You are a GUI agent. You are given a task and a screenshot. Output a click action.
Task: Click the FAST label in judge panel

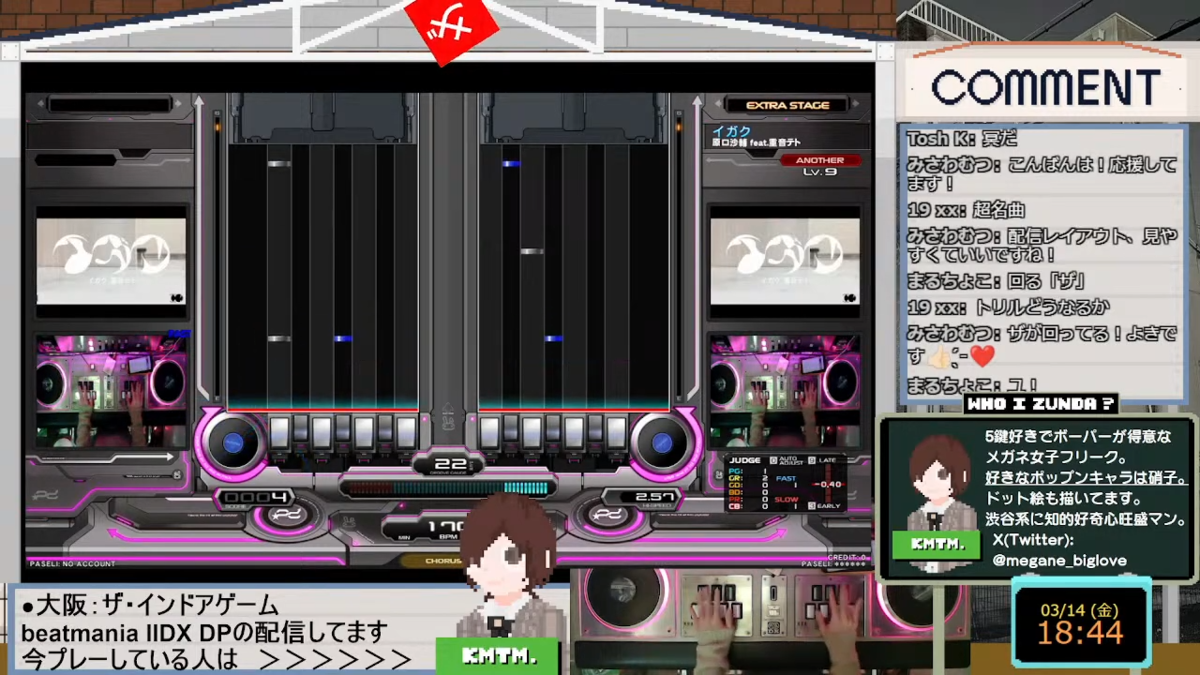pyautogui.click(x=786, y=479)
